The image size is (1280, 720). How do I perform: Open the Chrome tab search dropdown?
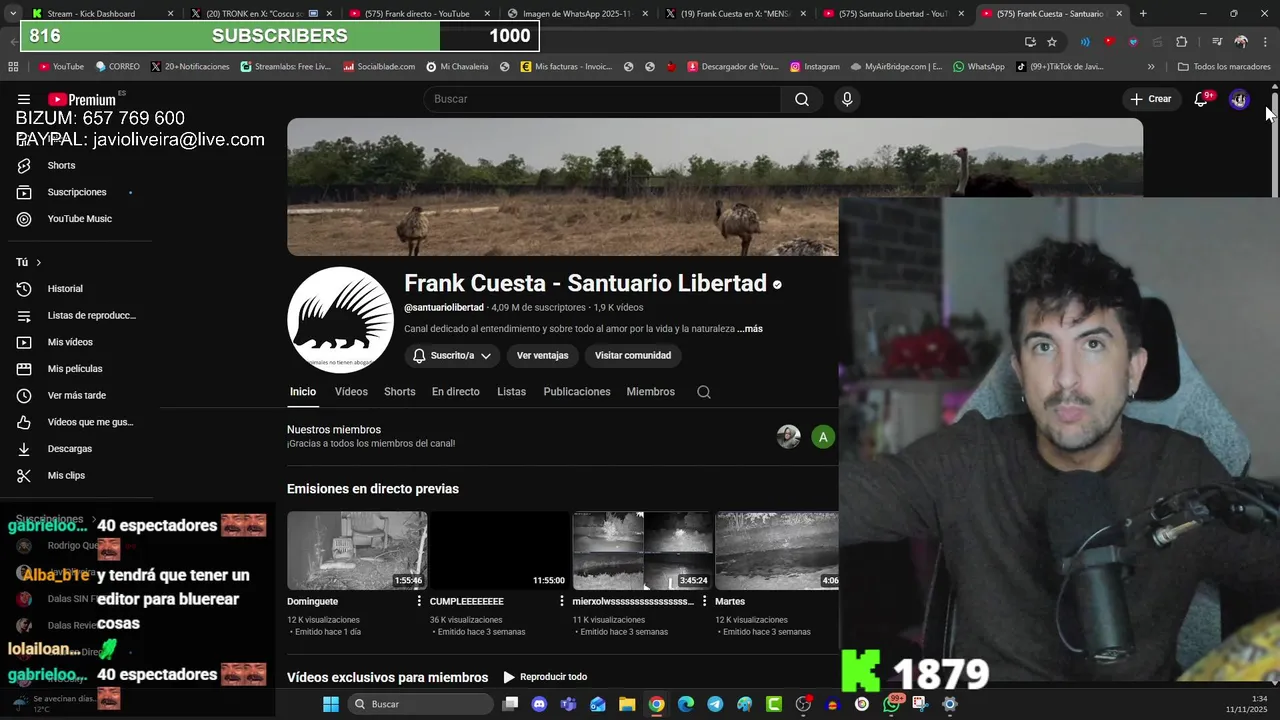(x=11, y=14)
